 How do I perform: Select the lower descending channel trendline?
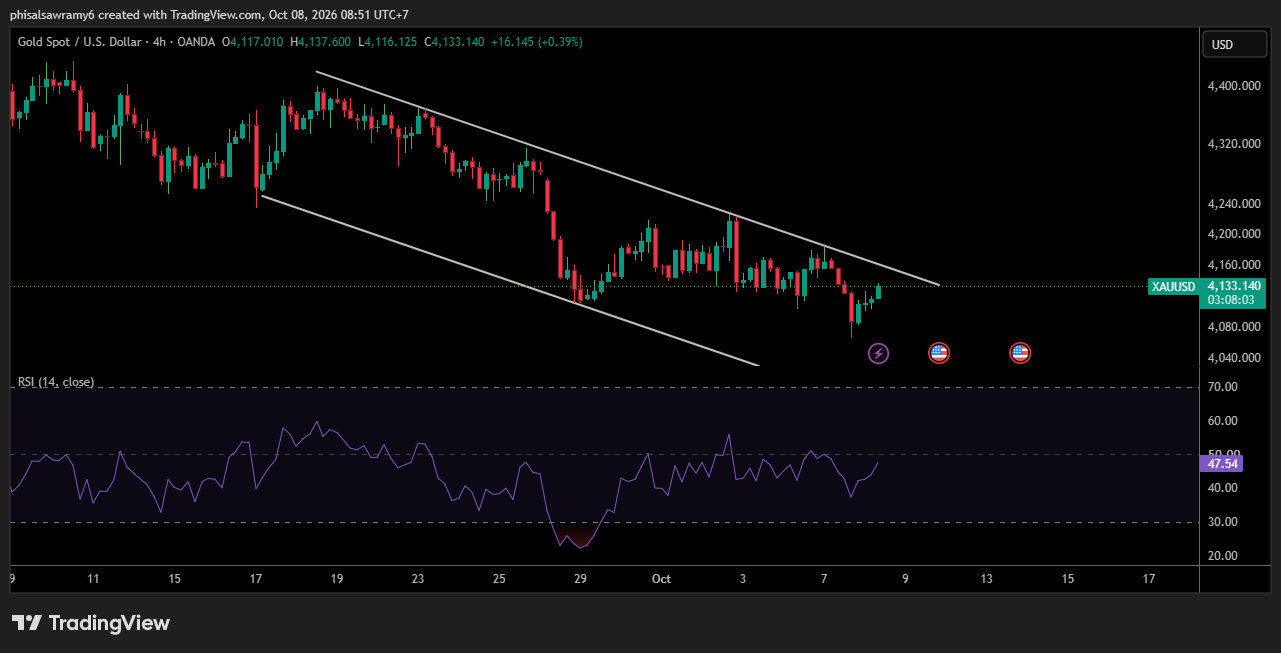click(x=510, y=280)
